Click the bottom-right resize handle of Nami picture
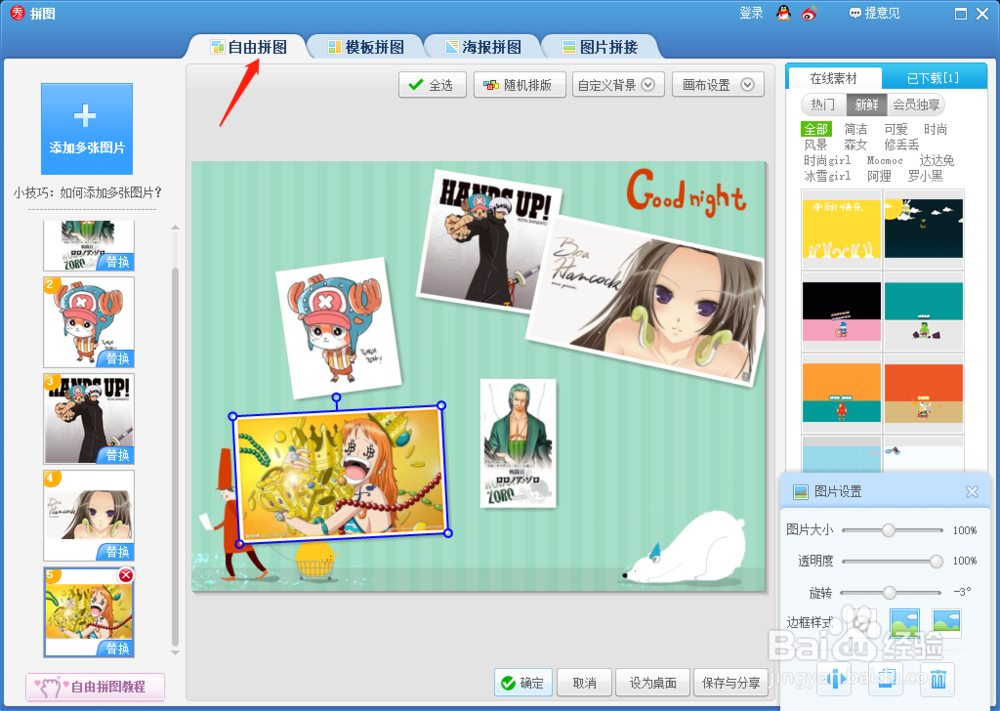The image size is (1000, 711). [448, 533]
